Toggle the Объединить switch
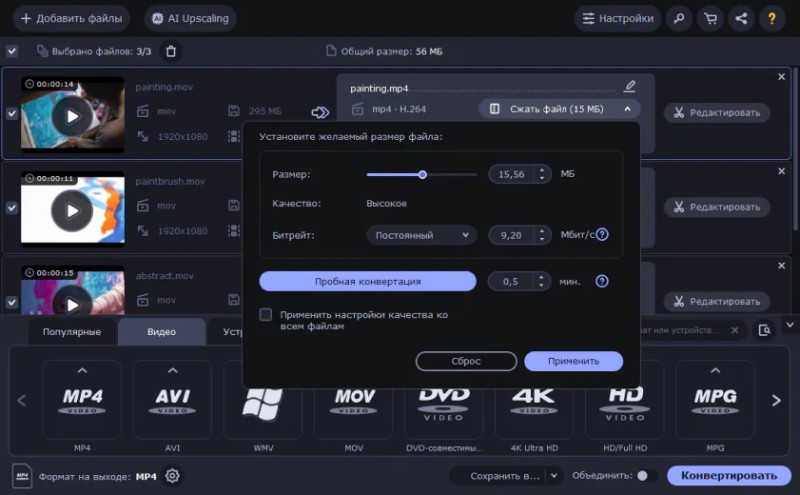The height and width of the screenshot is (495, 800). [641, 476]
